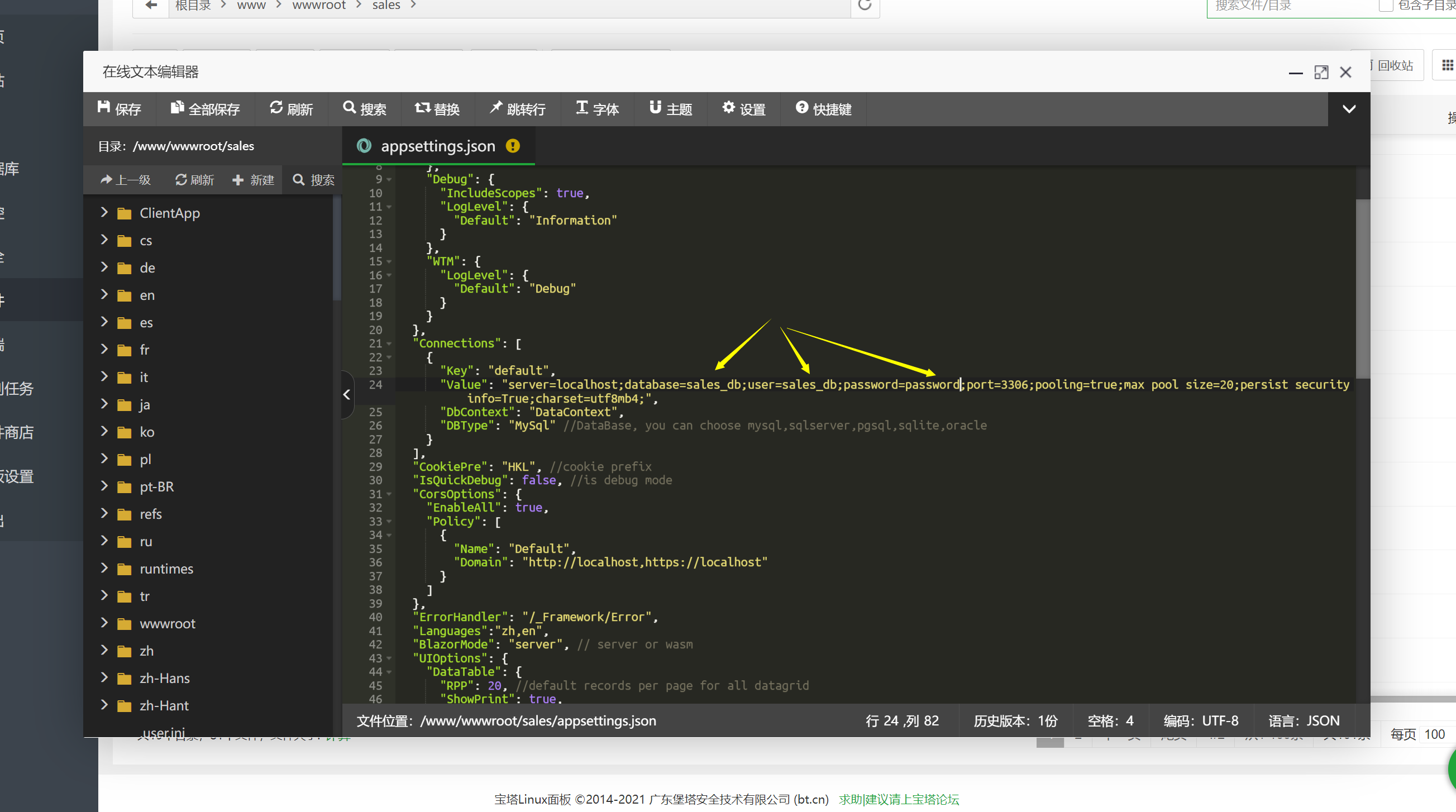Collapse toolbar using chevron down arrow
This screenshot has height=812, width=1456.
click(1349, 109)
